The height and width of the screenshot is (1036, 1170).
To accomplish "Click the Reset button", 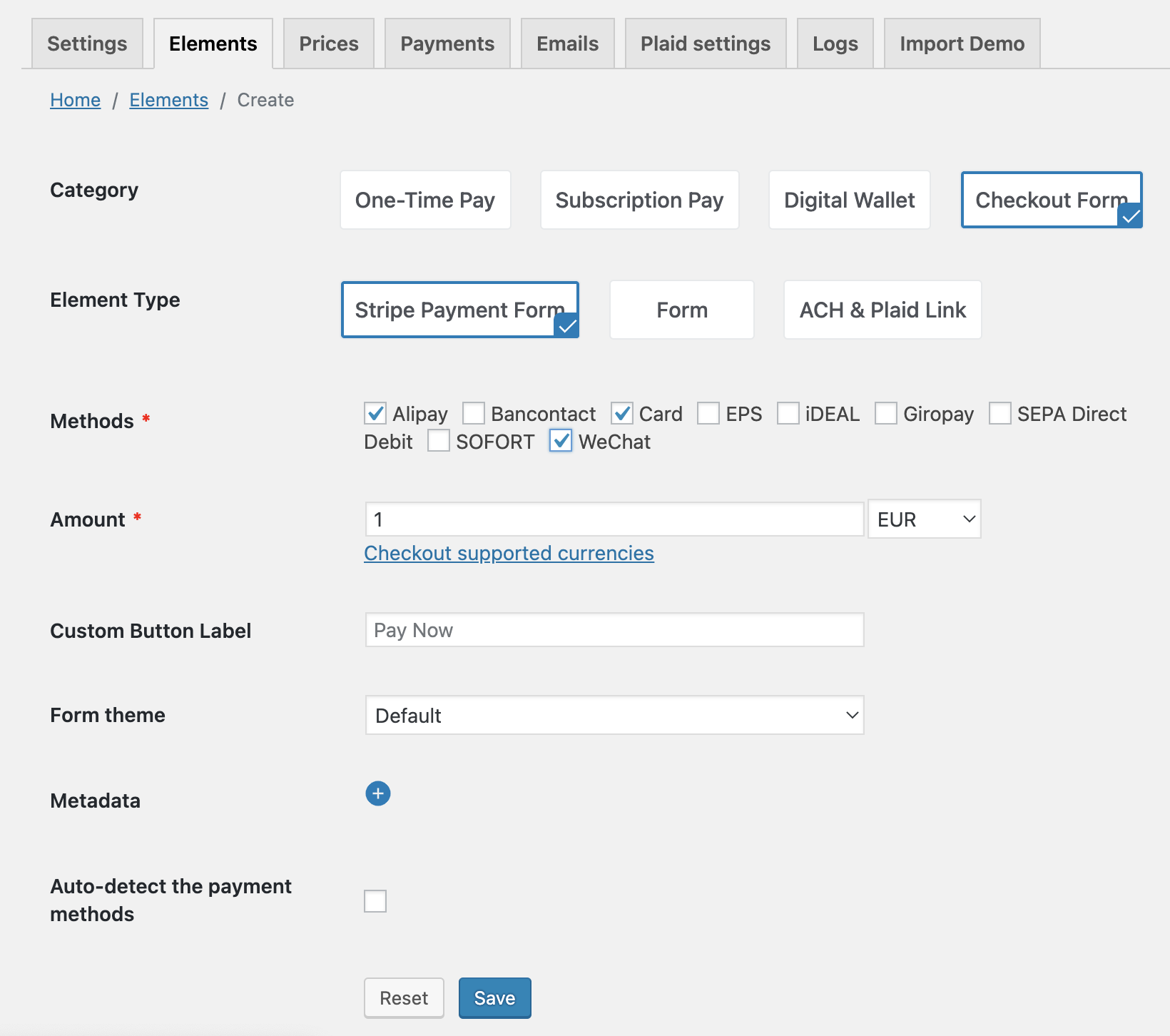I will [404, 997].
